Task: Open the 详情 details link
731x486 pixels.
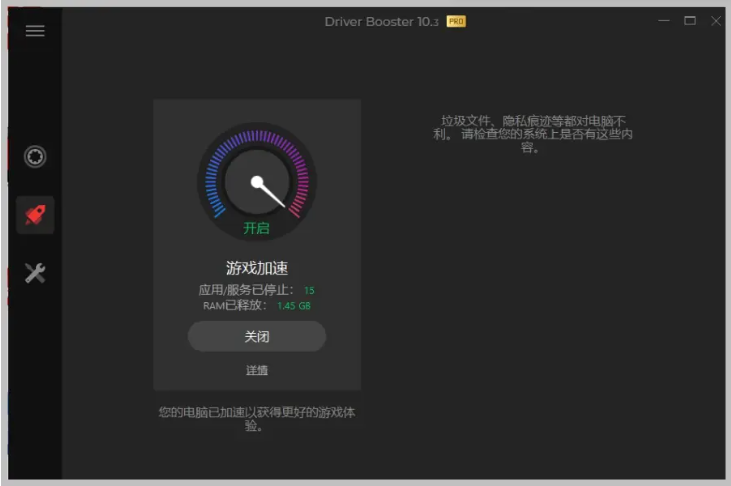Action: (x=257, y=370)
